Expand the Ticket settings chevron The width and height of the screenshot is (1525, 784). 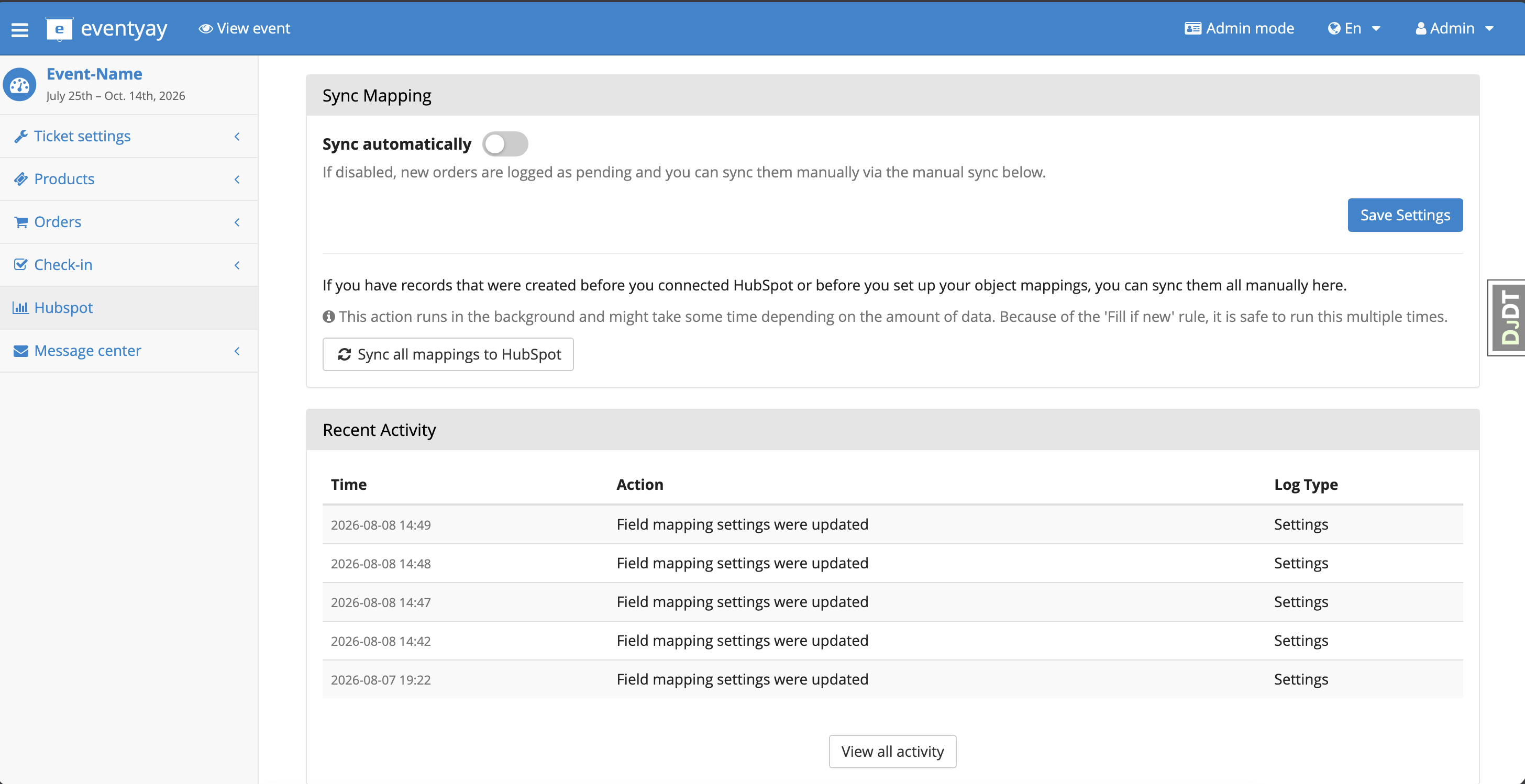237,136
